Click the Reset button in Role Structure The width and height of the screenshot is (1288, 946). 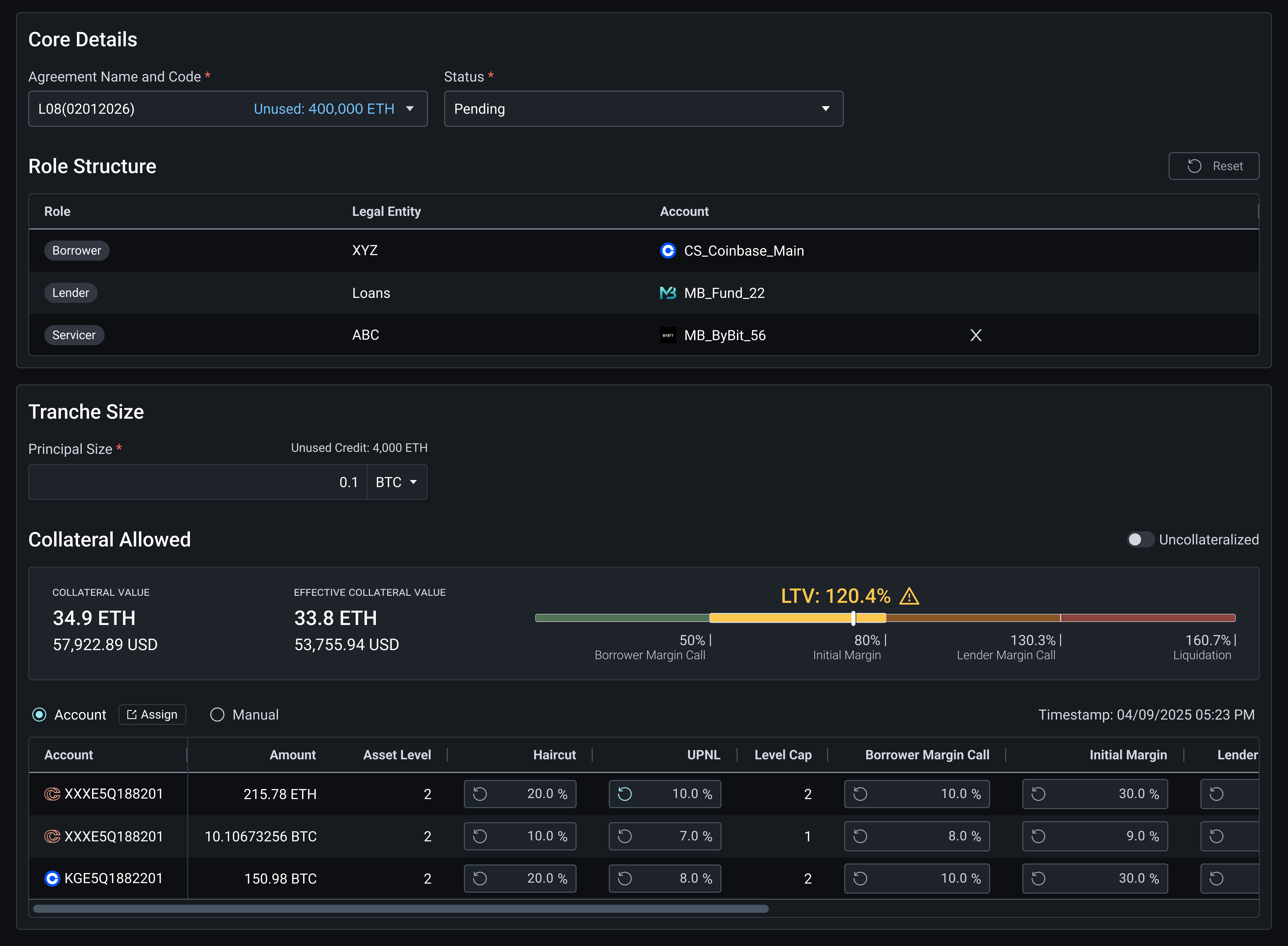(1214, 166)
